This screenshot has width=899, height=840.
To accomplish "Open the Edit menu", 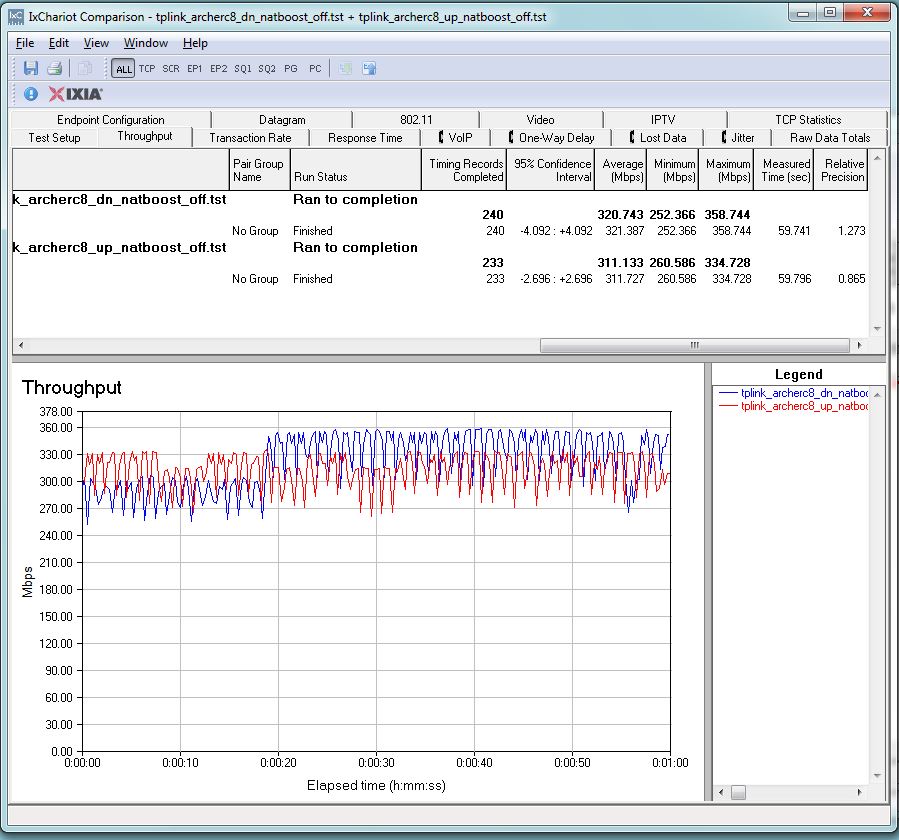I will (58, 43).
